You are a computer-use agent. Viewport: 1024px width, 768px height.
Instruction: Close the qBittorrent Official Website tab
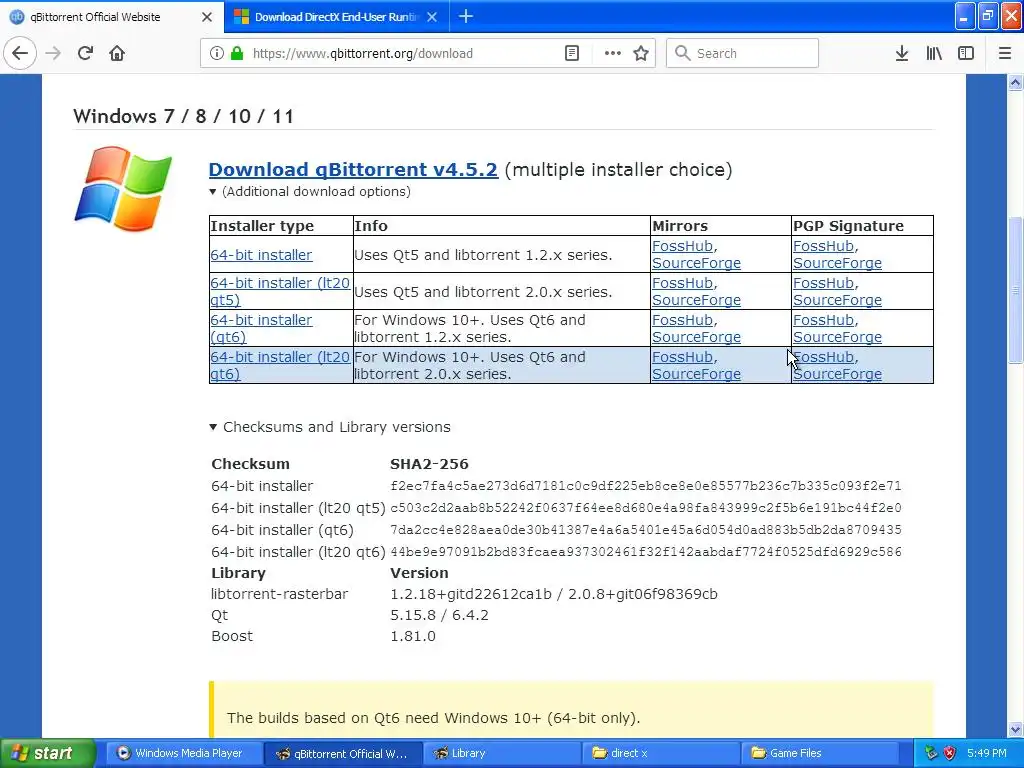[207, 17]
